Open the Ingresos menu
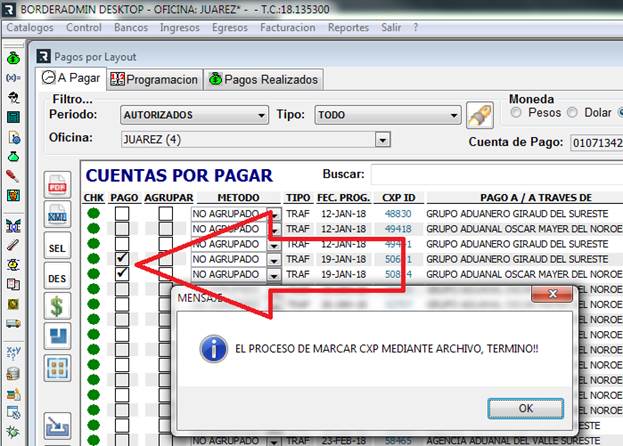Screen dimensions: 623x446 click(180, 27)
